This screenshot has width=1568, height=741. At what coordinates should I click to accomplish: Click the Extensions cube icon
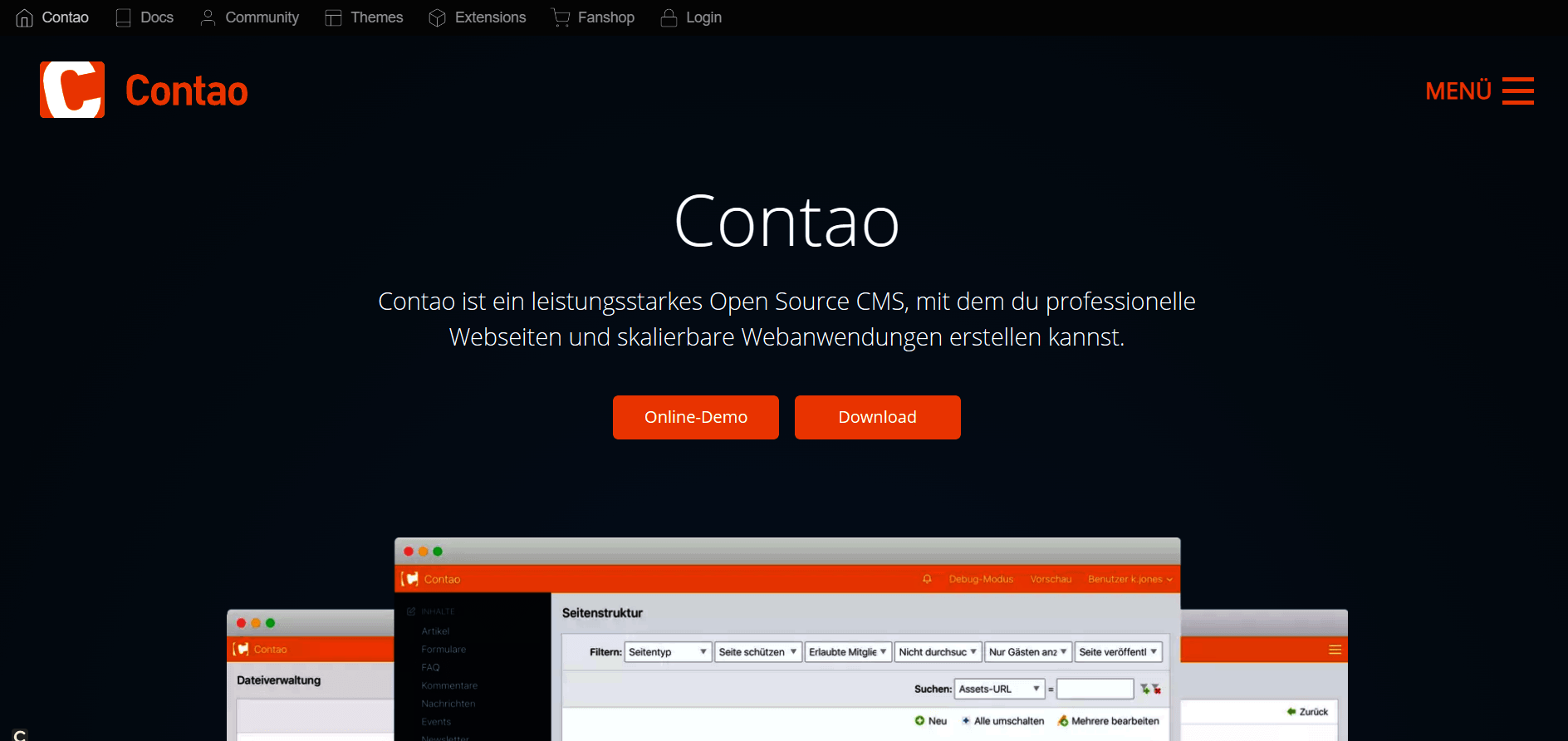(437, 17)
